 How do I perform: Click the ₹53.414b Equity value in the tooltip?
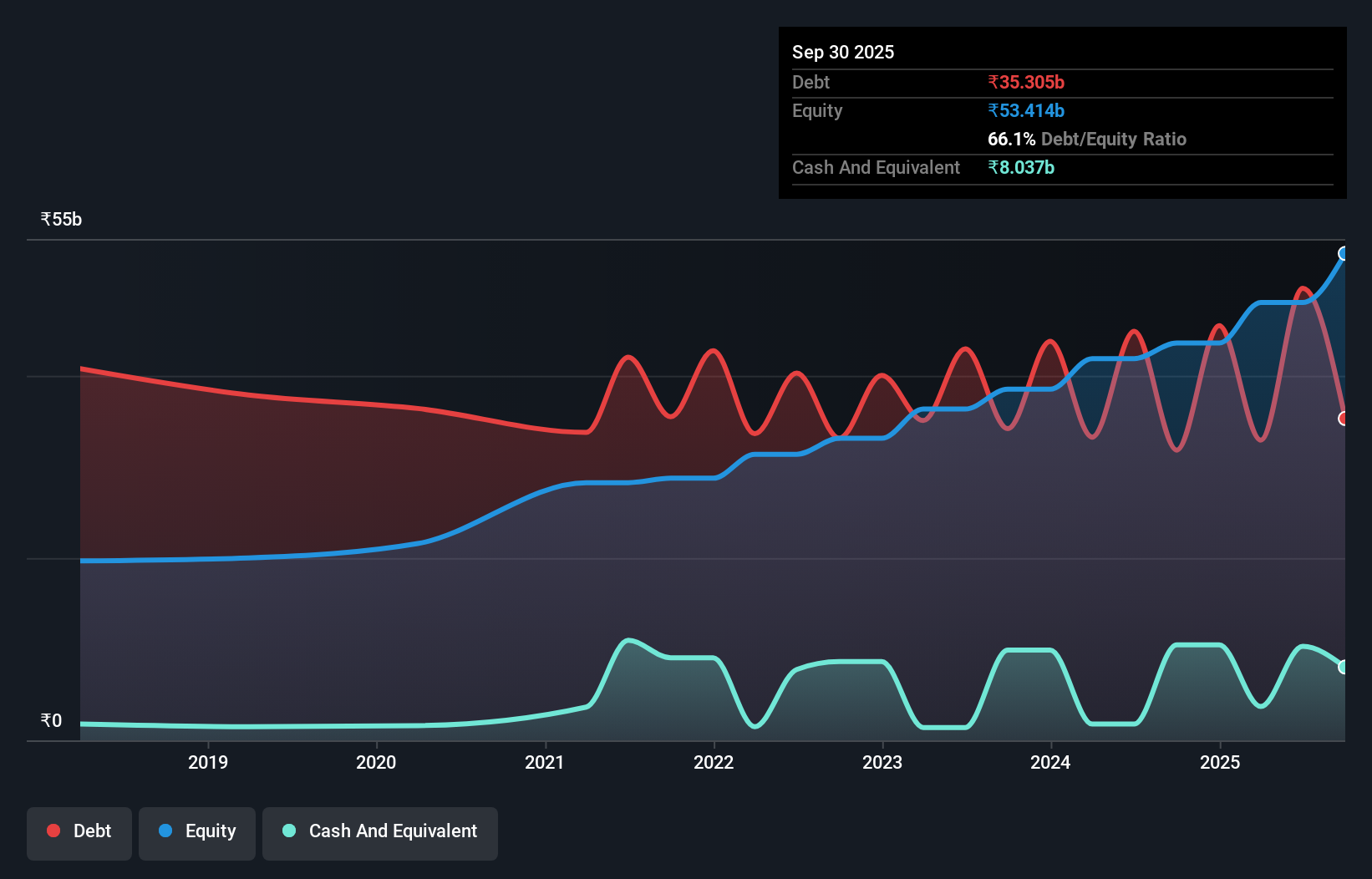click(1024, 110)
